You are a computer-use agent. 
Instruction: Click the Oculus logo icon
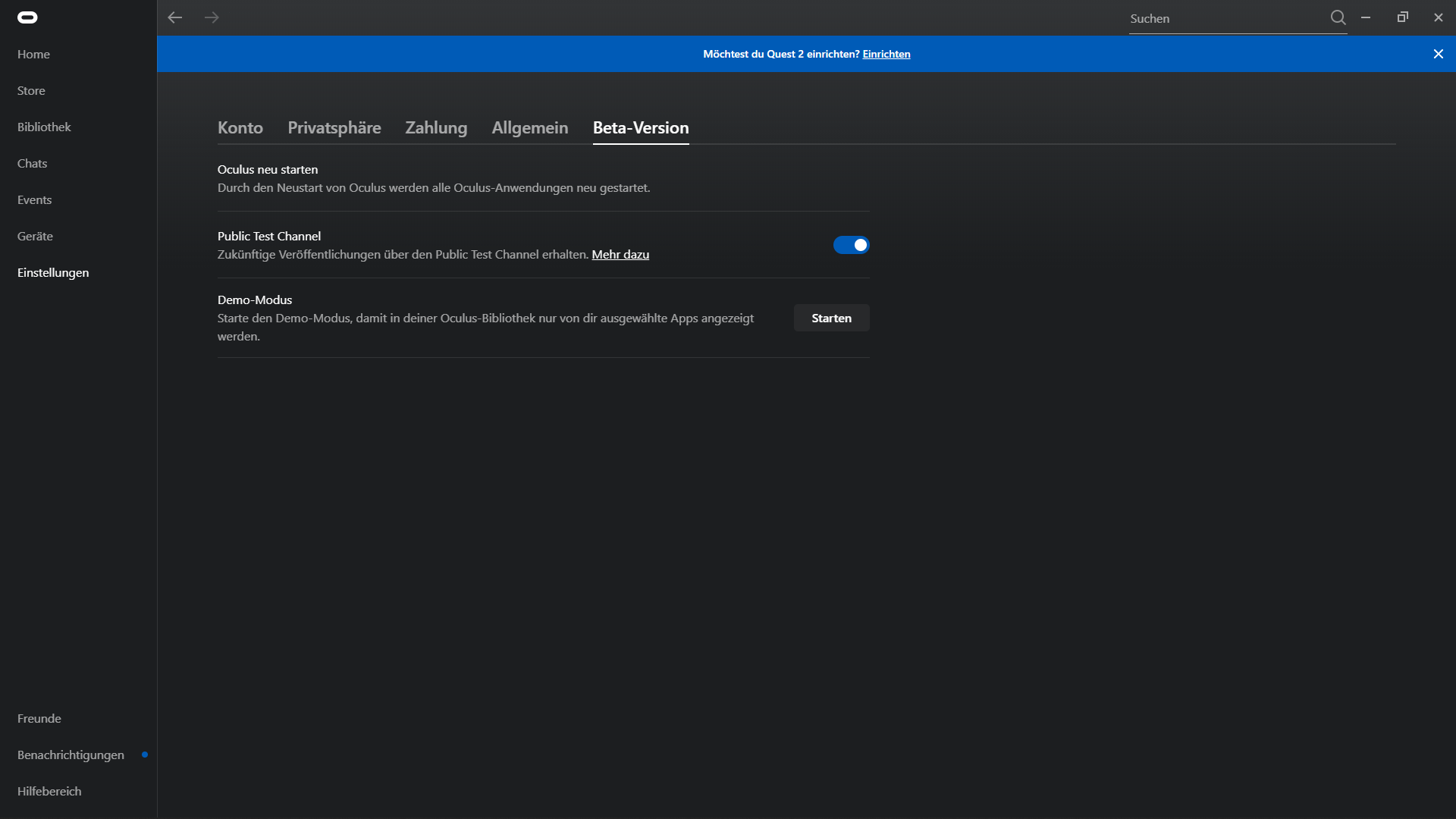point(27,17)
